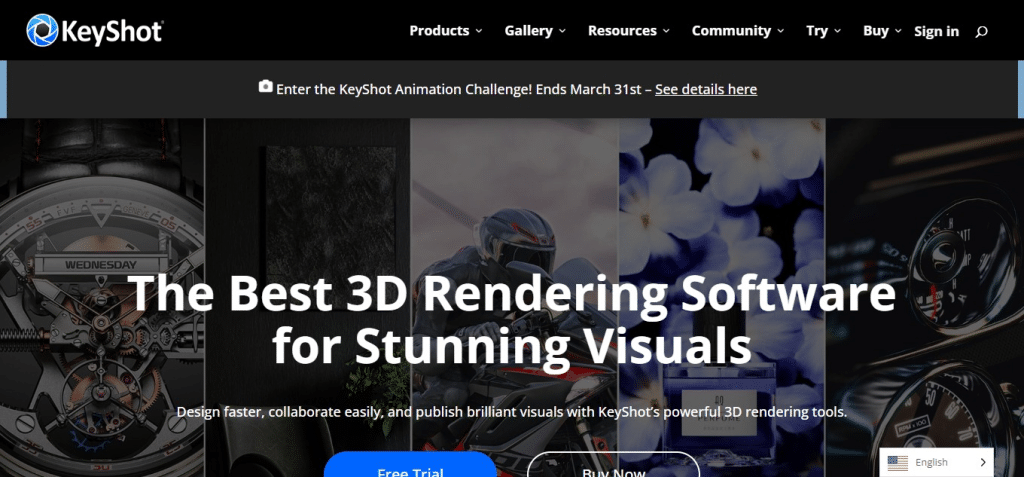
Task: Click the camera icon in the announcement banner
Action: 265,86
